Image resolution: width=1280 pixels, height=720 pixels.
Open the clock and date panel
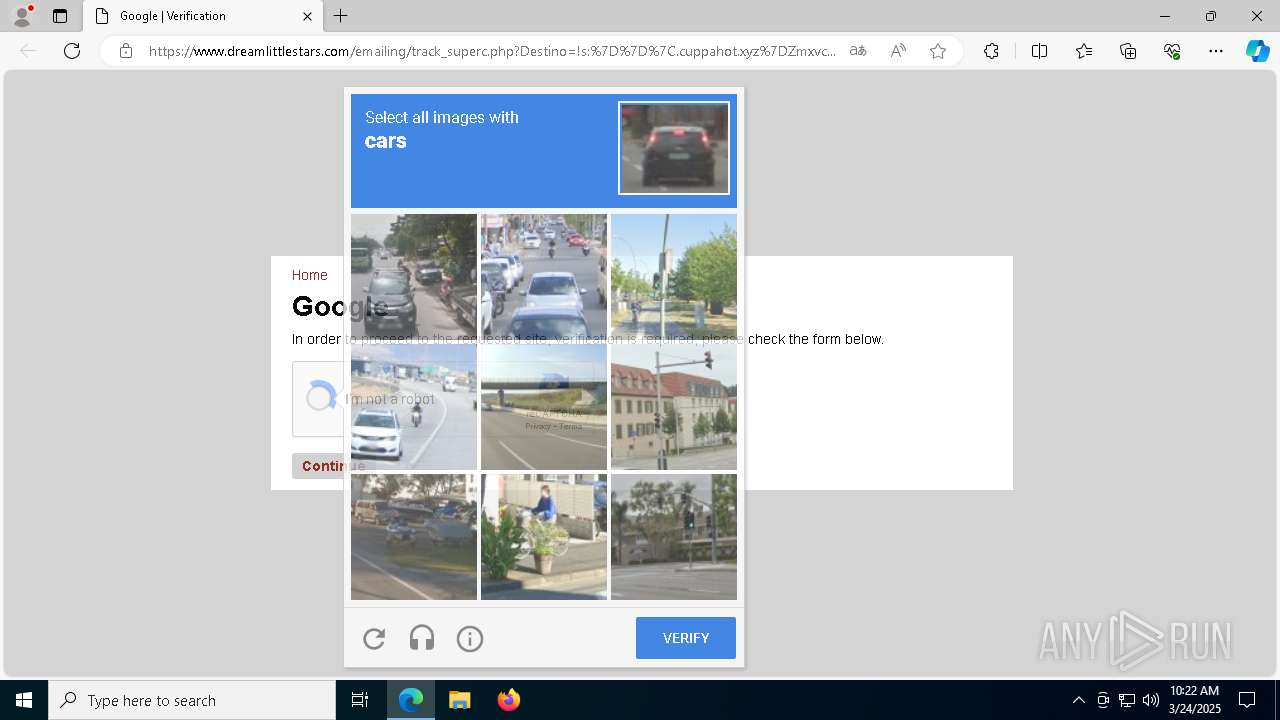[x=1194, y=700]
